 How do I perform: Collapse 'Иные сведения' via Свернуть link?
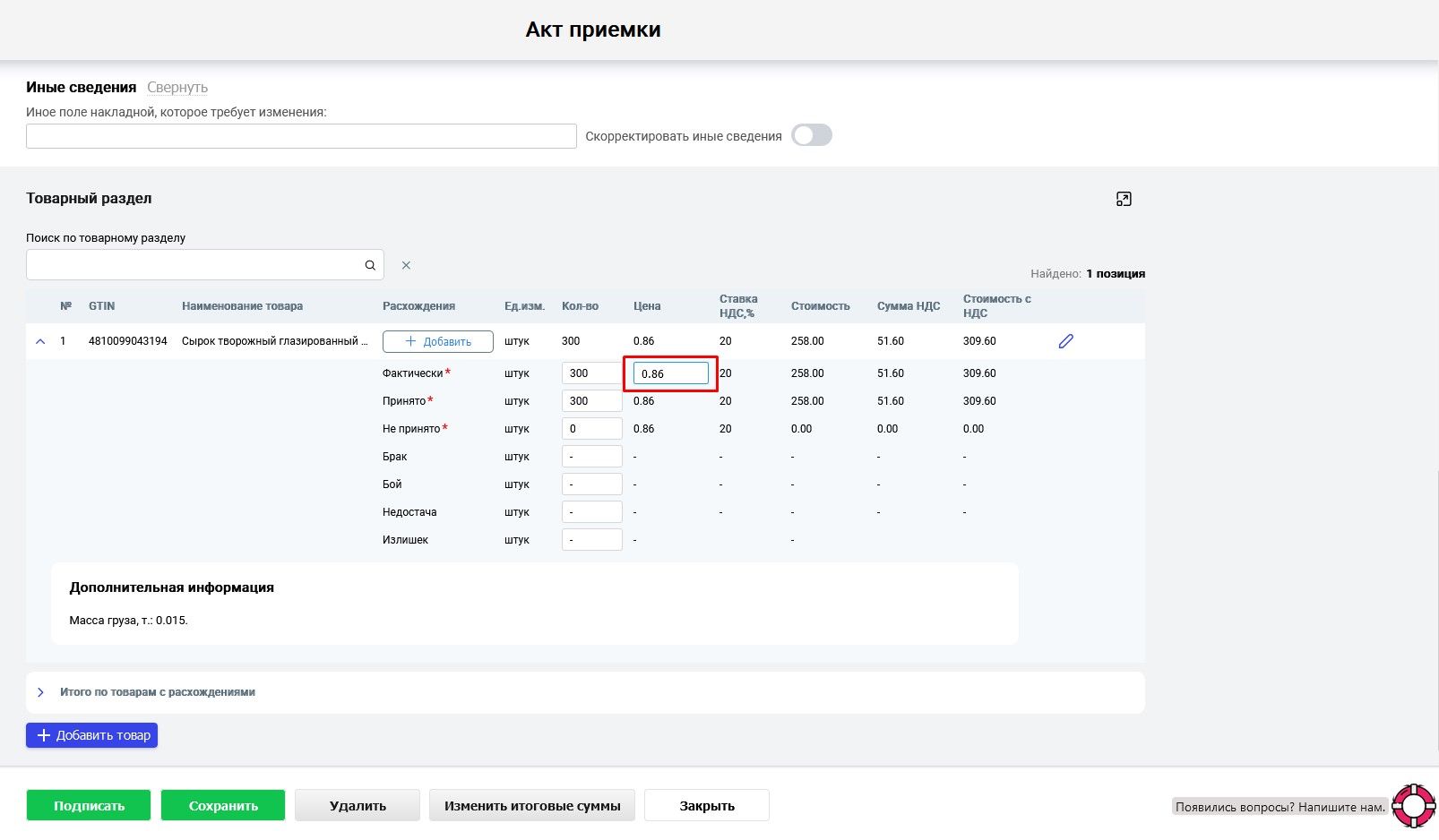[177, 87]
